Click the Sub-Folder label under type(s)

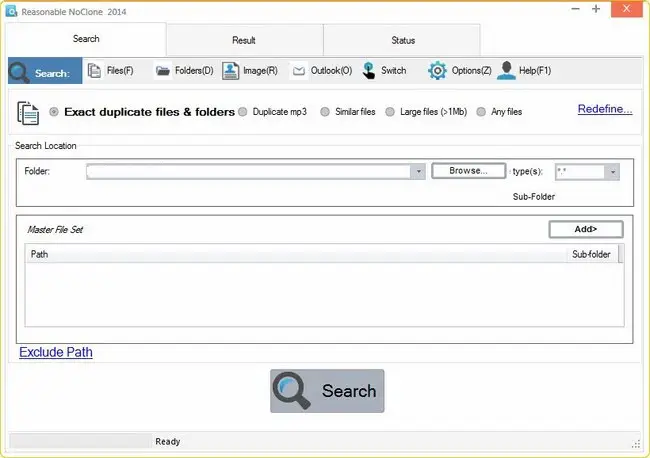click(x=534, y=196)
